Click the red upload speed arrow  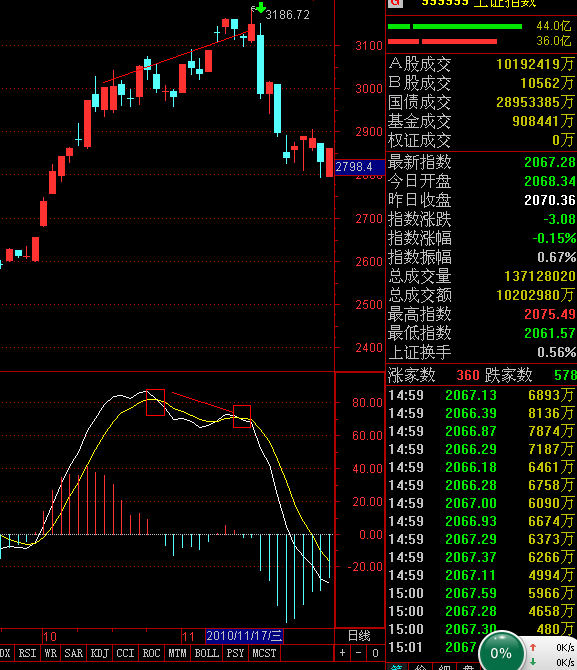click(533, 648)
